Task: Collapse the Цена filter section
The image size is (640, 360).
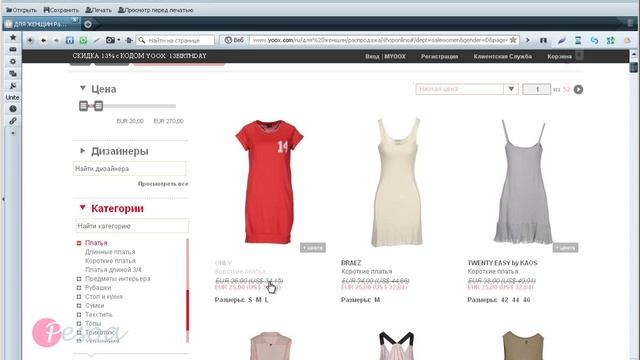Action: 82,88
